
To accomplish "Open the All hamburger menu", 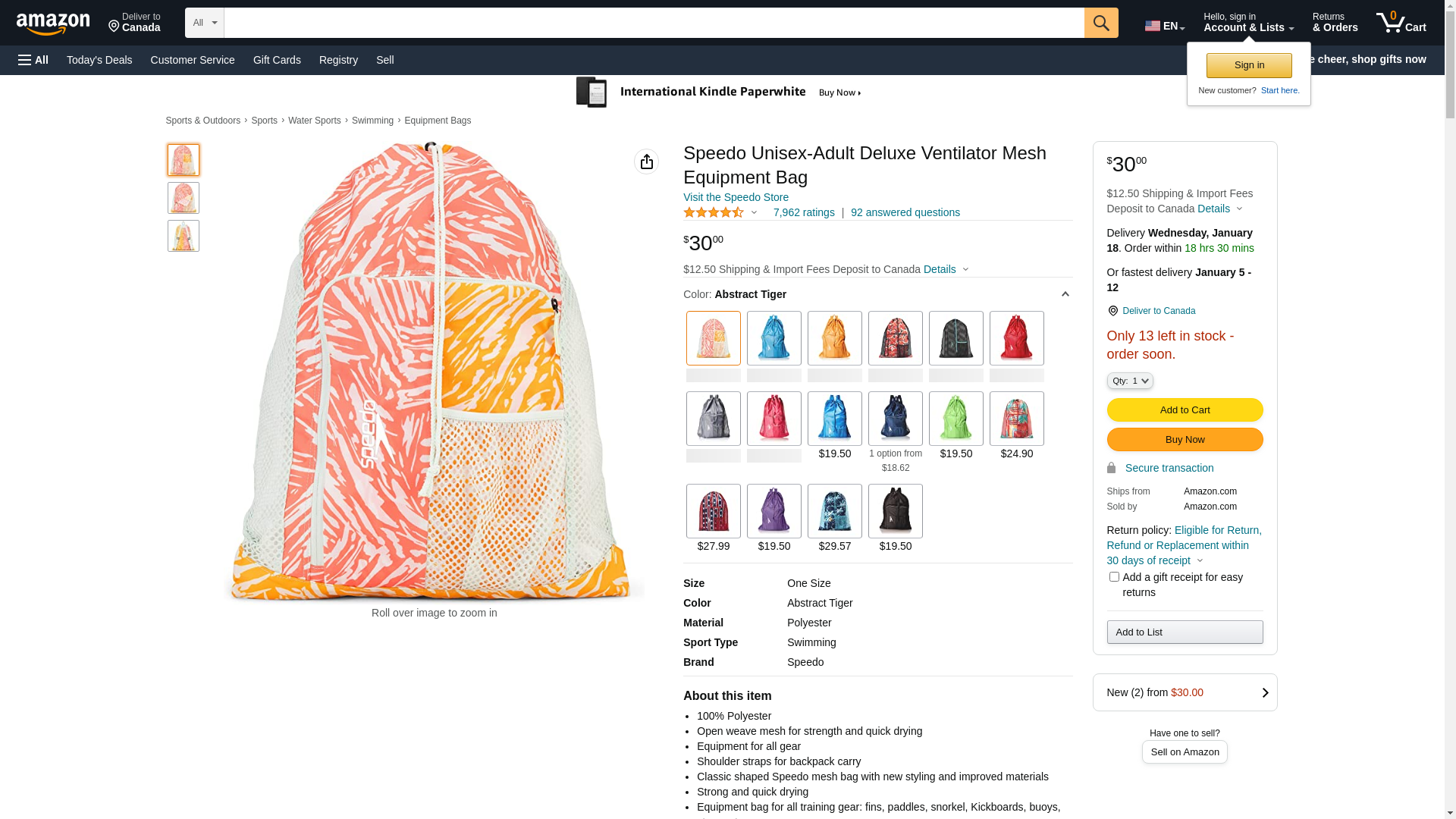I will click(33, 60).
